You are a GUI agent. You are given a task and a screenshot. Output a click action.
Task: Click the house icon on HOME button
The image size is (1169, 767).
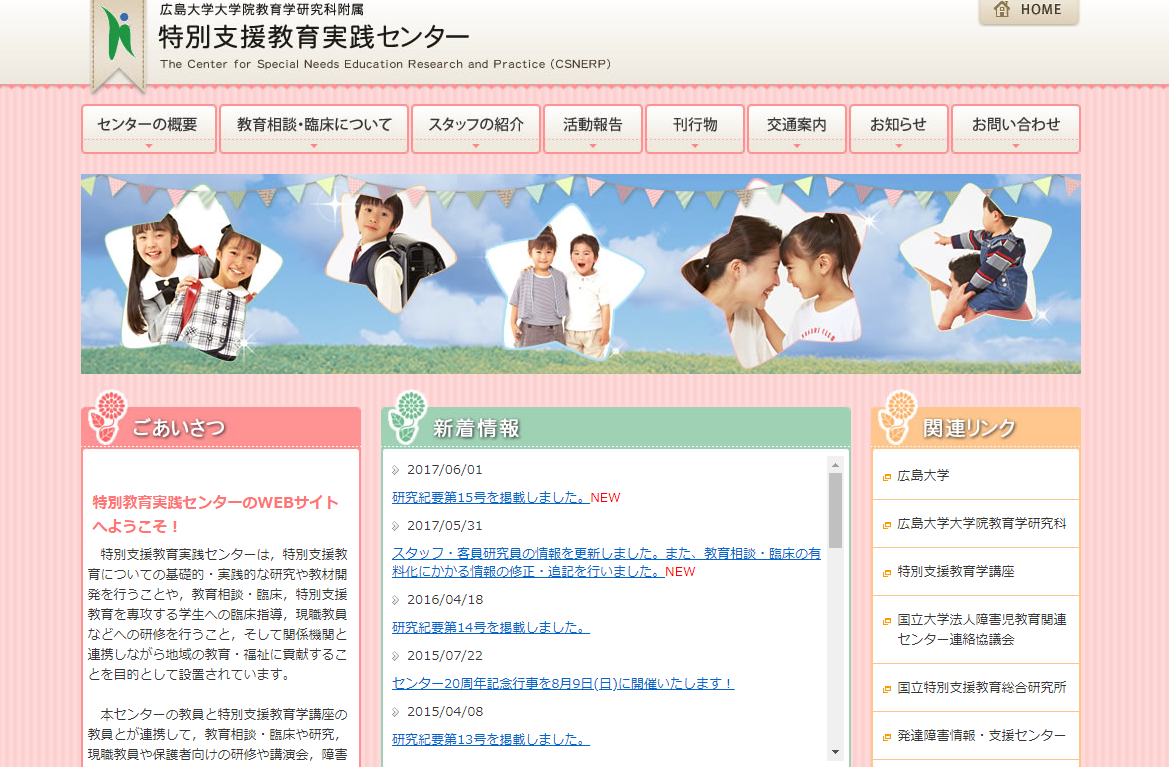[x=1002, y=9]
